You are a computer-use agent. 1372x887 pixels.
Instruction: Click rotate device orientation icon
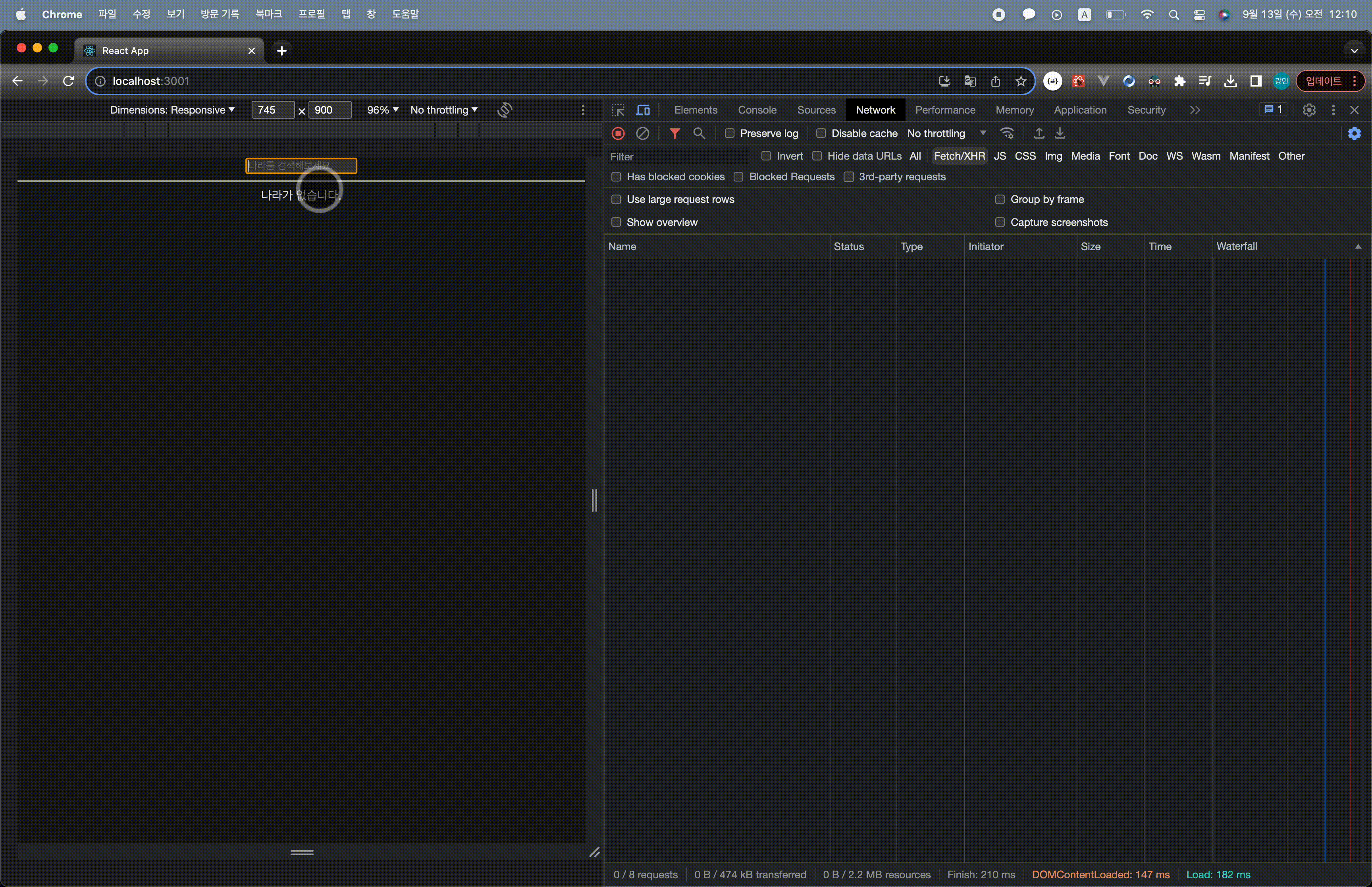coord(504,110)
